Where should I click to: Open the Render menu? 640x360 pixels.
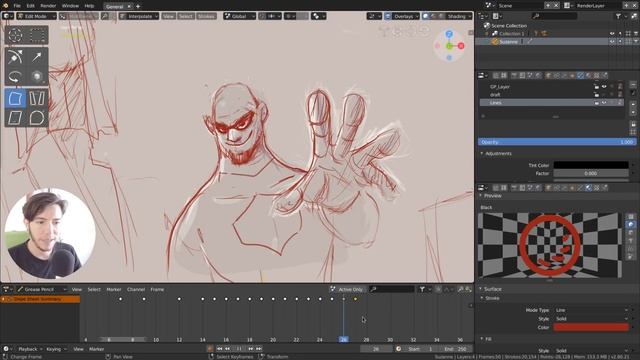pos(48,6)
